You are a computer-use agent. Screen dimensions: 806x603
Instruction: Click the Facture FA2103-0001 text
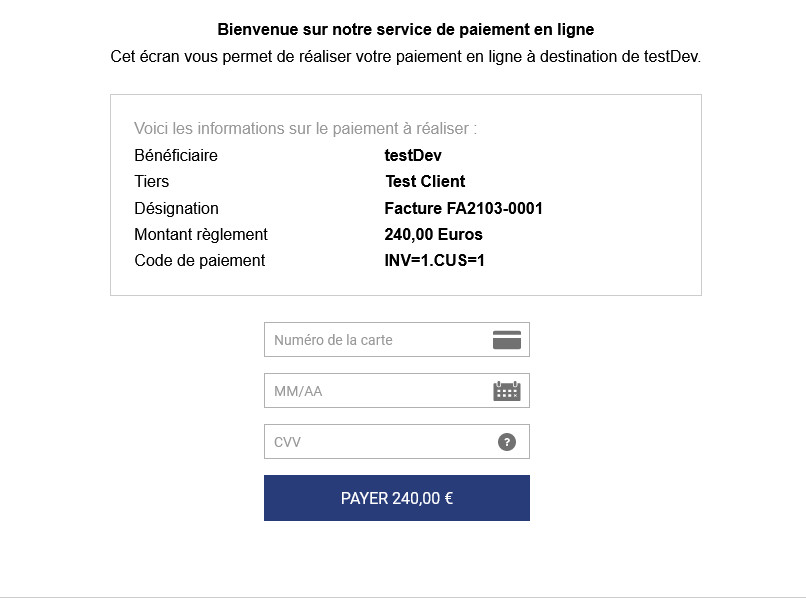463,208
